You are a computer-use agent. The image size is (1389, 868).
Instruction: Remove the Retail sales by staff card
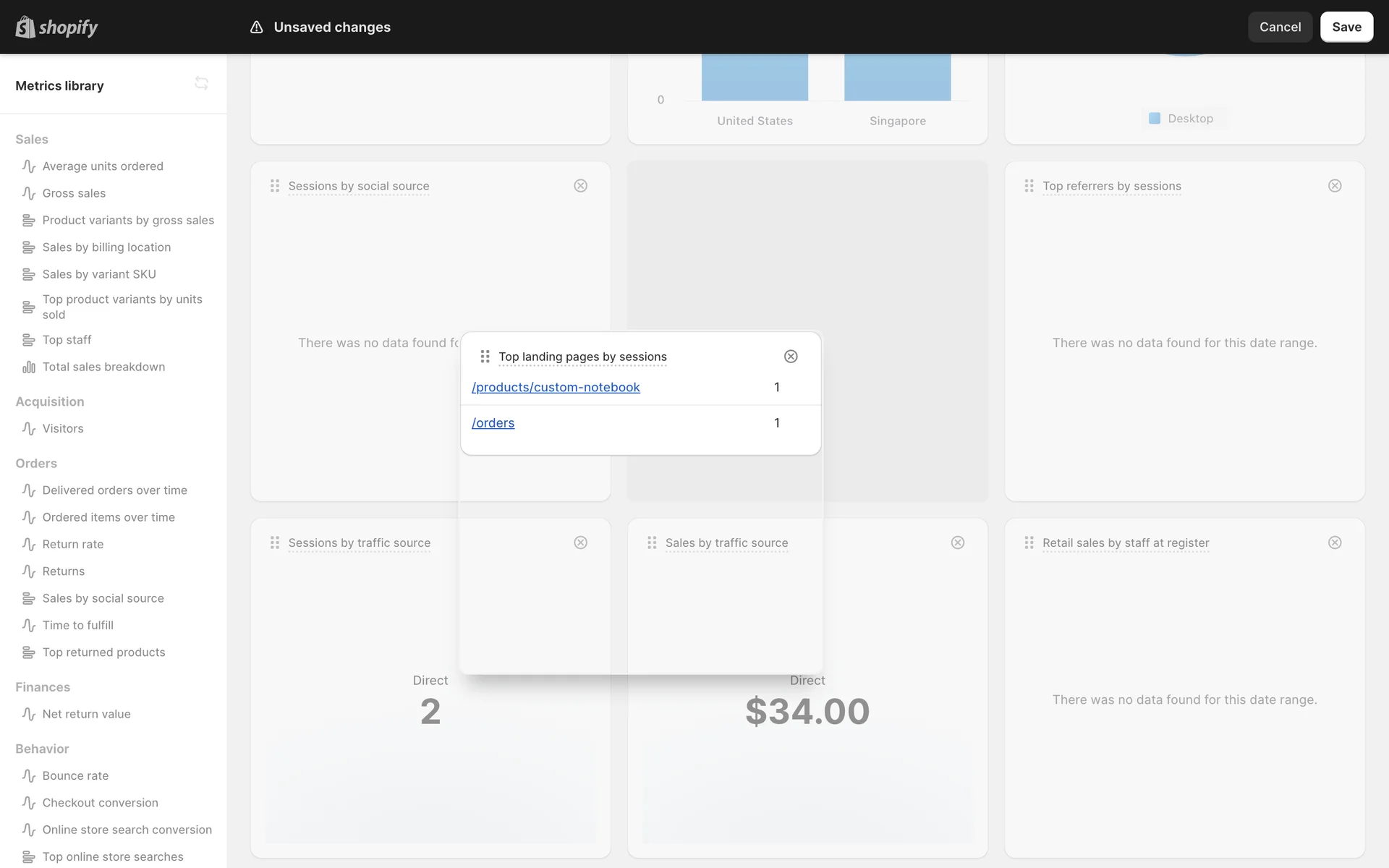point(1335,542)
